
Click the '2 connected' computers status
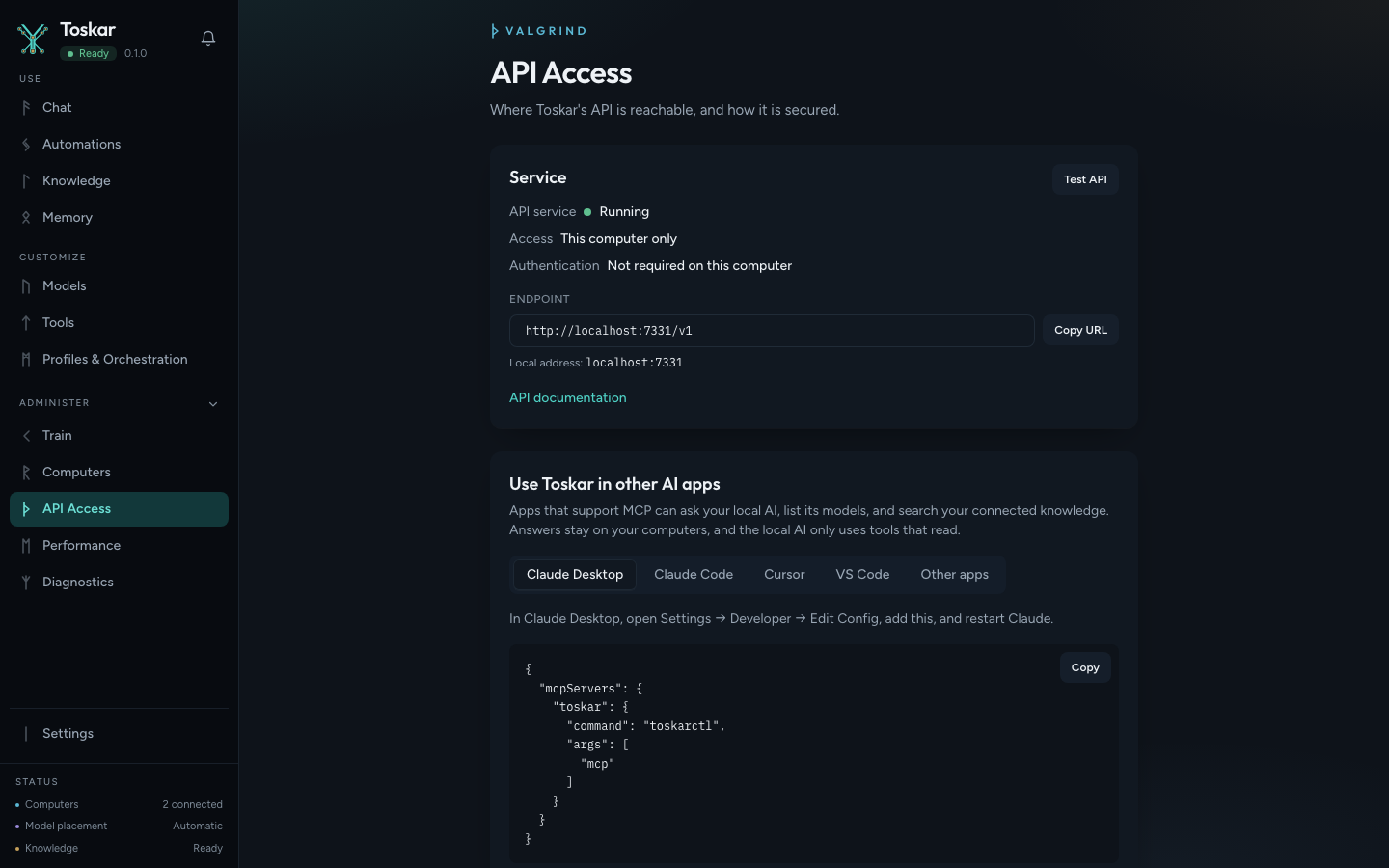(x=192, y=805)
